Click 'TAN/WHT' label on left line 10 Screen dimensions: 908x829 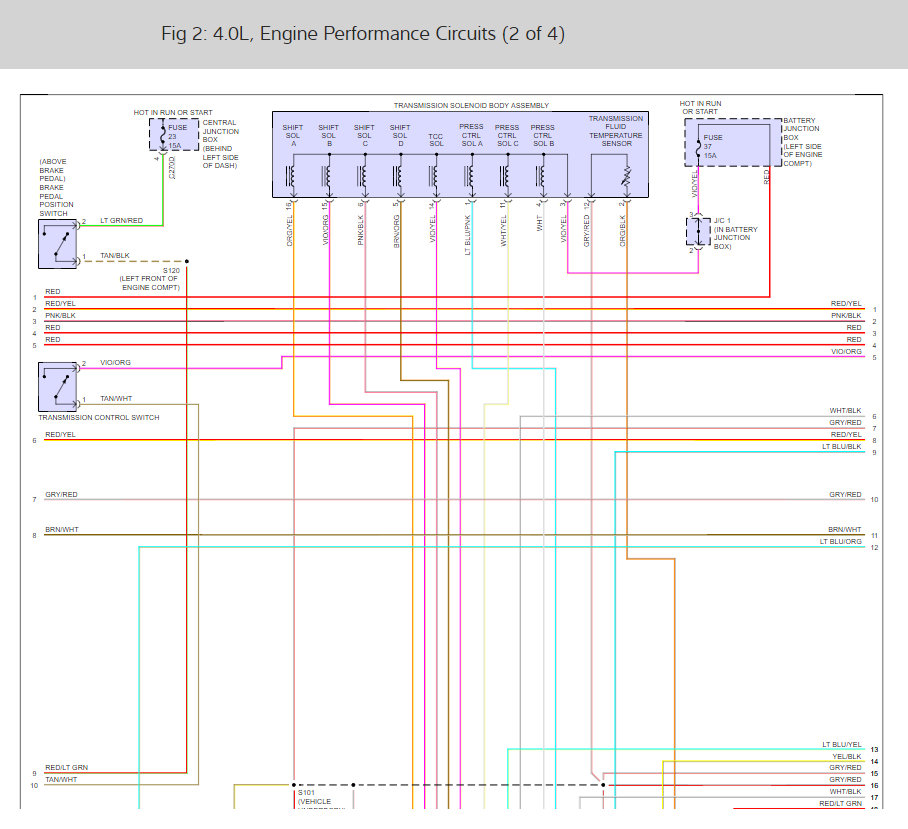pos(61,780)
